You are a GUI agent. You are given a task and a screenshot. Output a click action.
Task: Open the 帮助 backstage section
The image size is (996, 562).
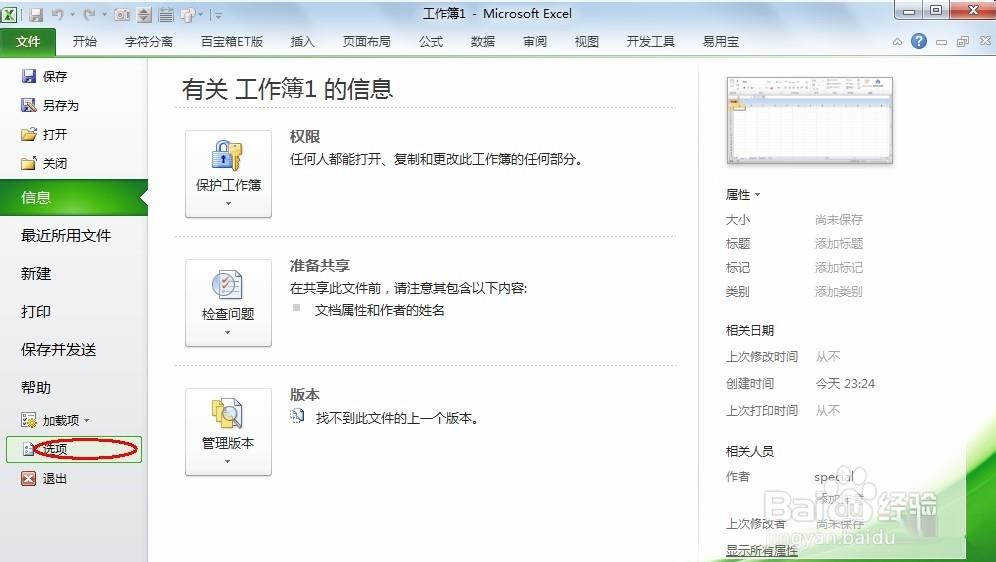tap(36, 388)
